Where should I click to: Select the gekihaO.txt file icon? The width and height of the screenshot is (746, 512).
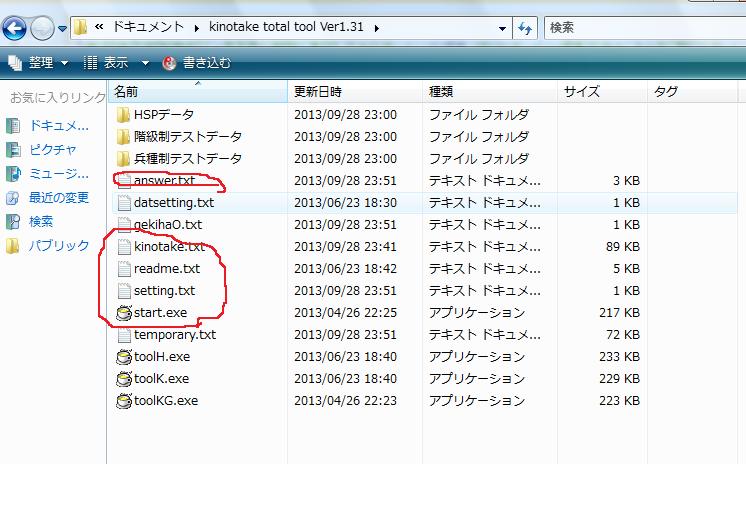[124, 225]
